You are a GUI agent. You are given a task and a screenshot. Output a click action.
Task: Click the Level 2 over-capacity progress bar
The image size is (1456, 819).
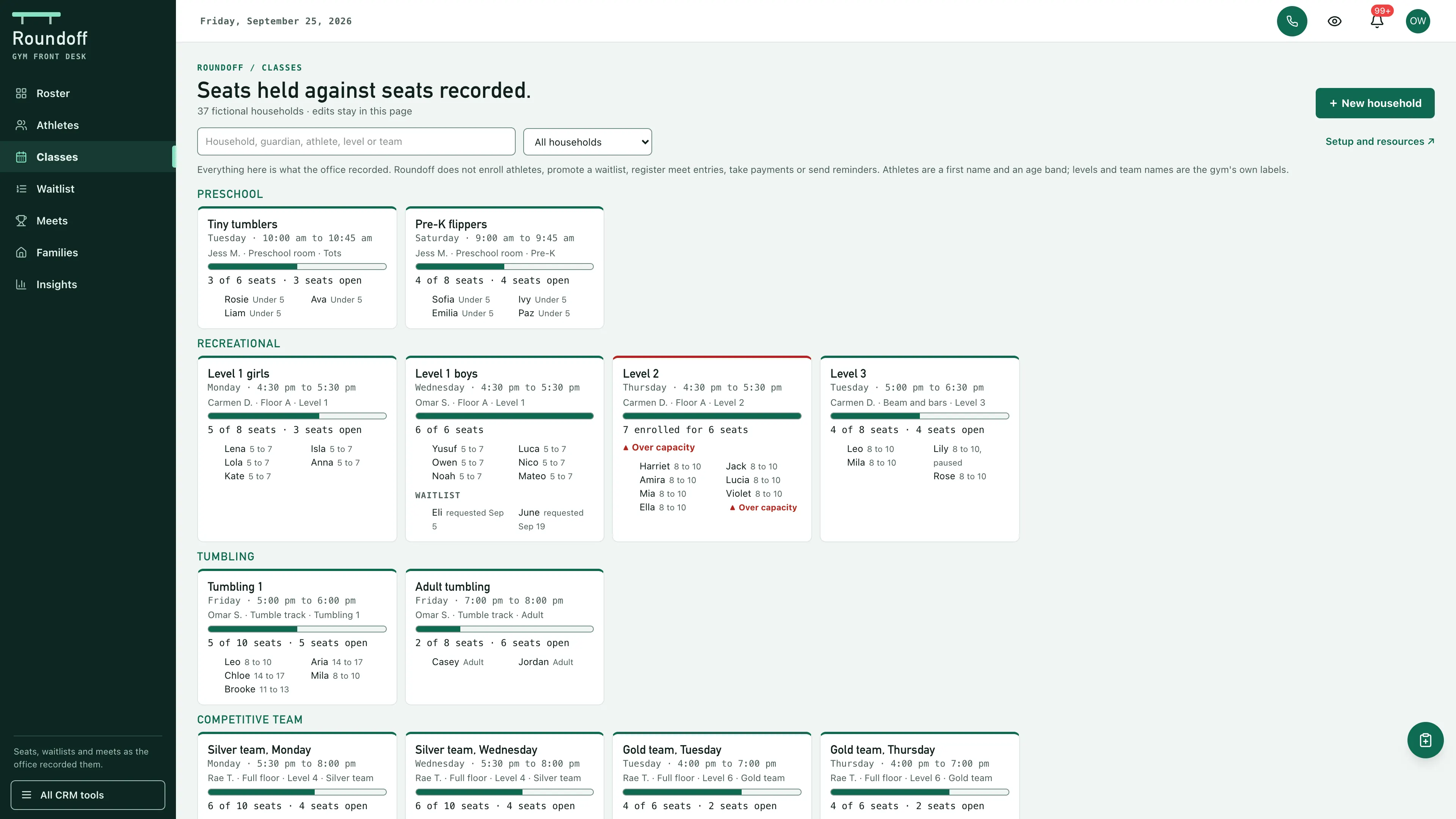(x=712, y=416)
